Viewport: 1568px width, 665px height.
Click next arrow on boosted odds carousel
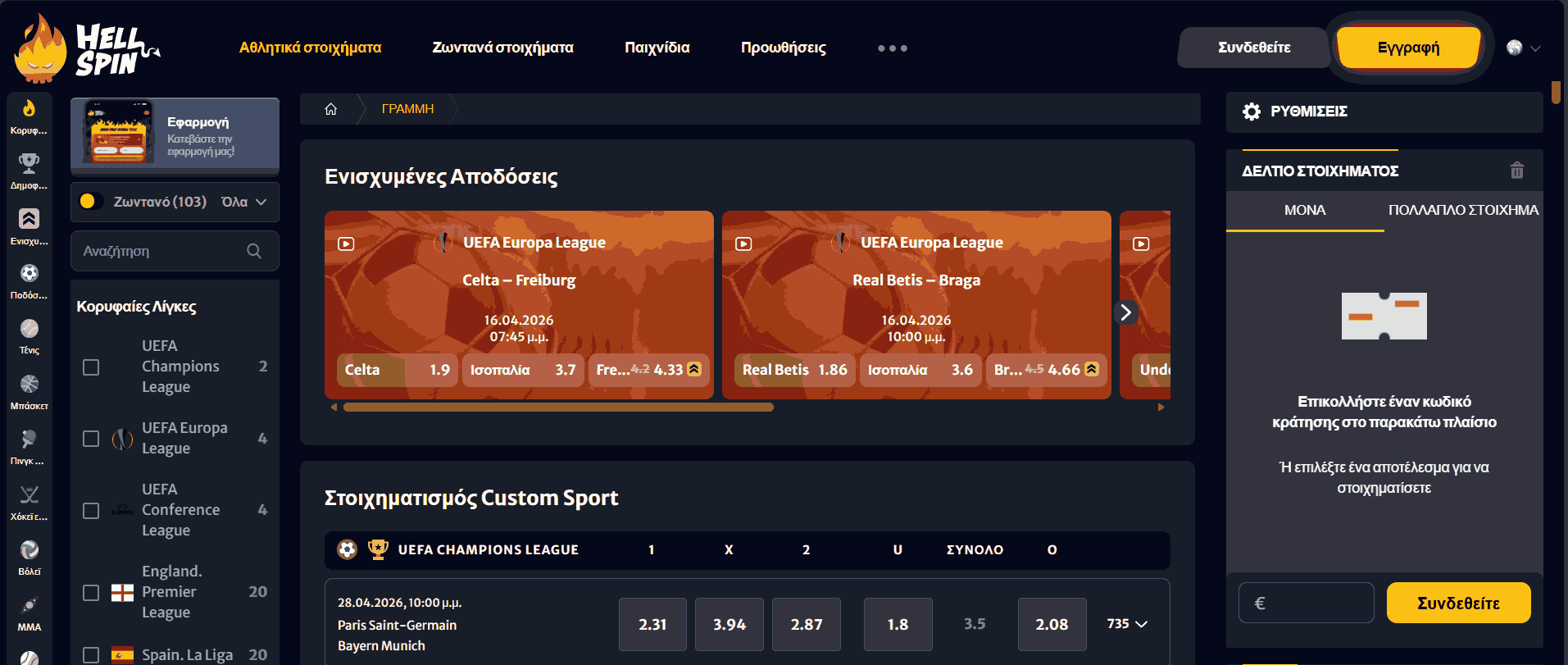(x=1125, y=312)
